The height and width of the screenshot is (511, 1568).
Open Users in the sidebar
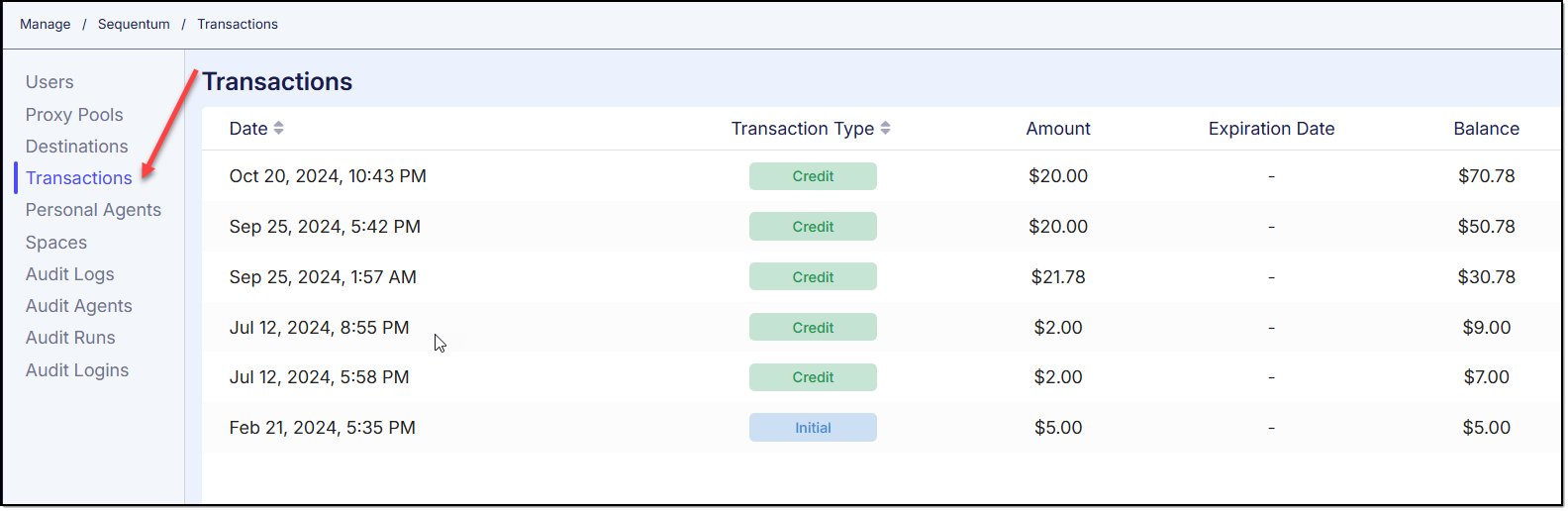(x=49, y=82)
